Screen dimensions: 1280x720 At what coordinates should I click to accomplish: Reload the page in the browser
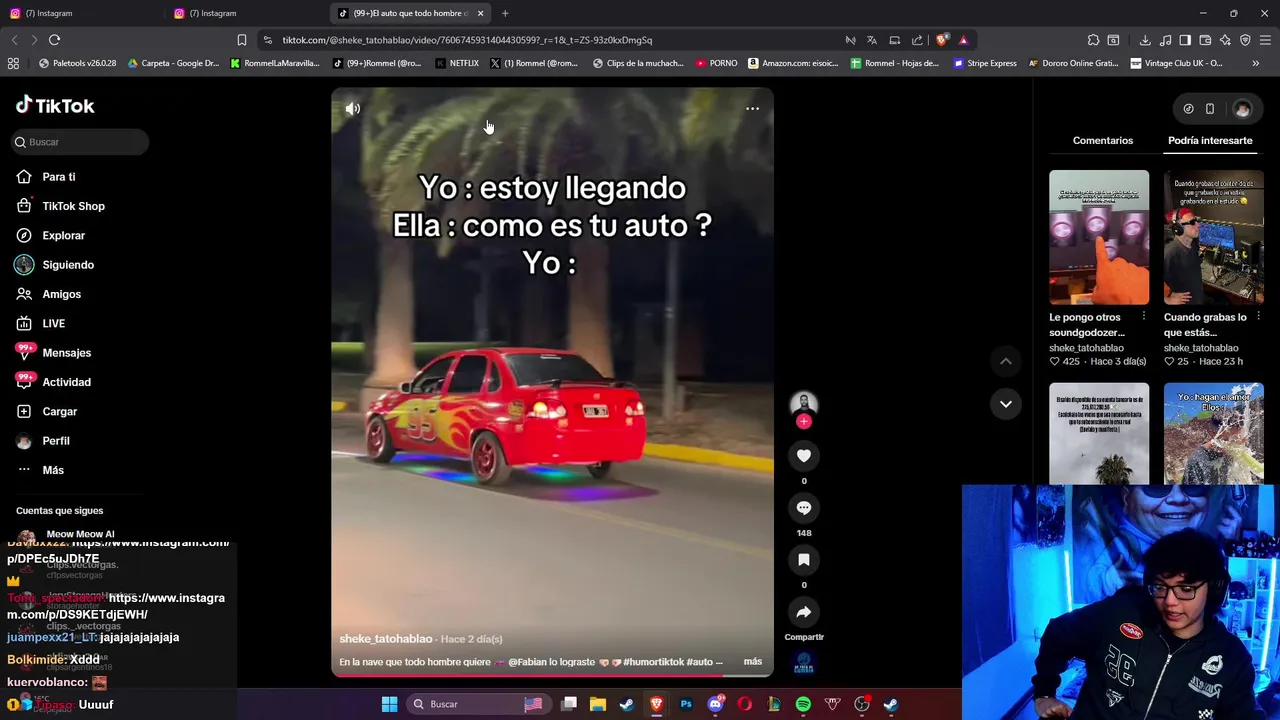click(x=54, y=40)
